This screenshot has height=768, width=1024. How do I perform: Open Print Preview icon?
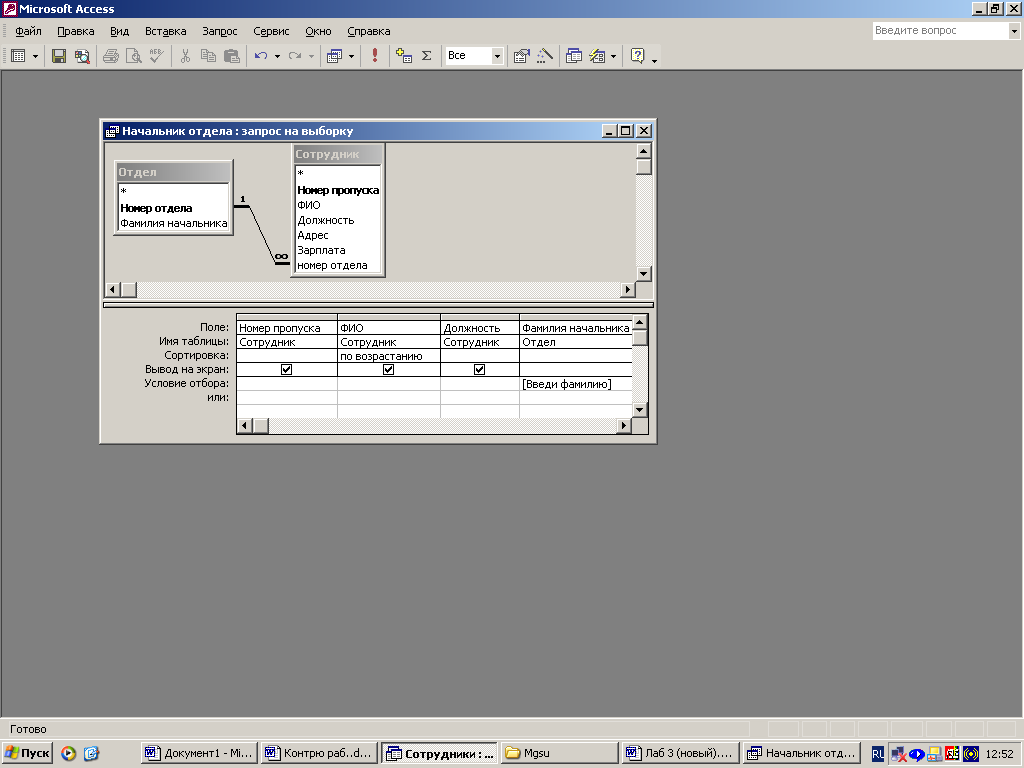(133, 56)
